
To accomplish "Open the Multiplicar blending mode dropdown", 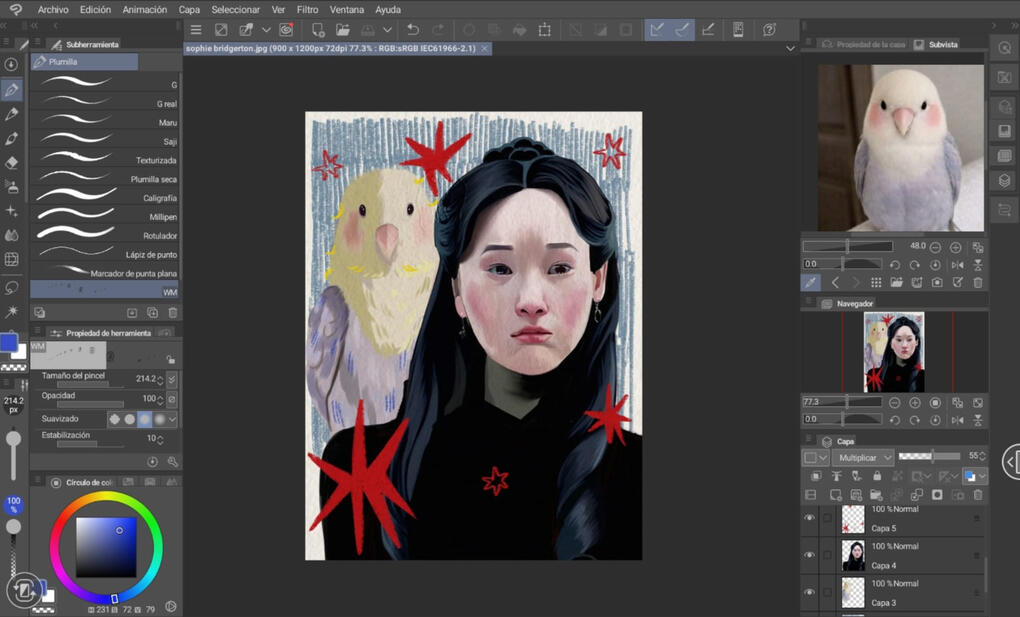I will tap(864, 457).
